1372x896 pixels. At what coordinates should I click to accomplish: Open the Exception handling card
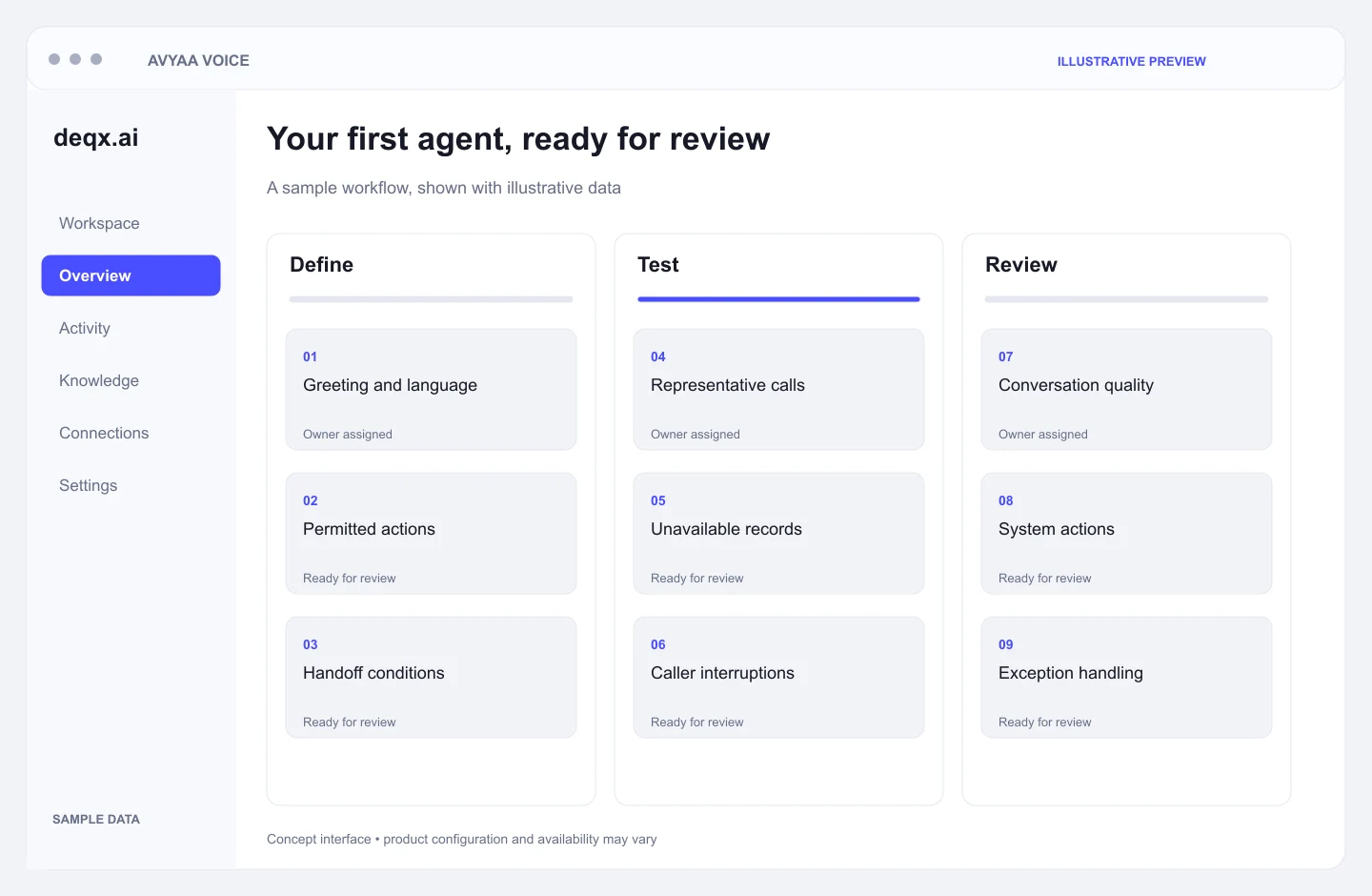[1126, 678]
